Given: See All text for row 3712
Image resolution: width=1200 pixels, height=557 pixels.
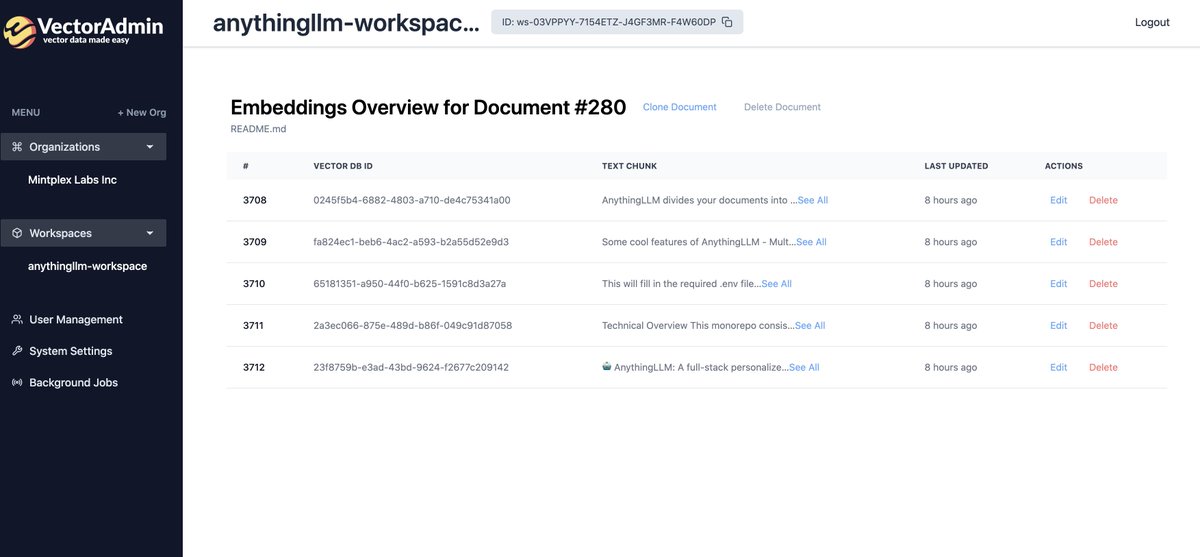Looking at the screenshot, I should click(x=804, y=368).
